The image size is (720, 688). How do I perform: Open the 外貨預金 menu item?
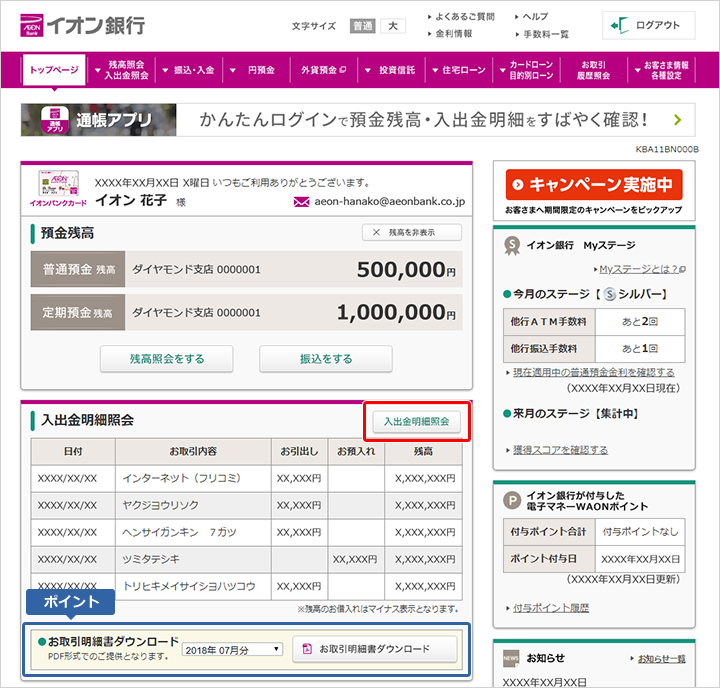click(324, 70)
